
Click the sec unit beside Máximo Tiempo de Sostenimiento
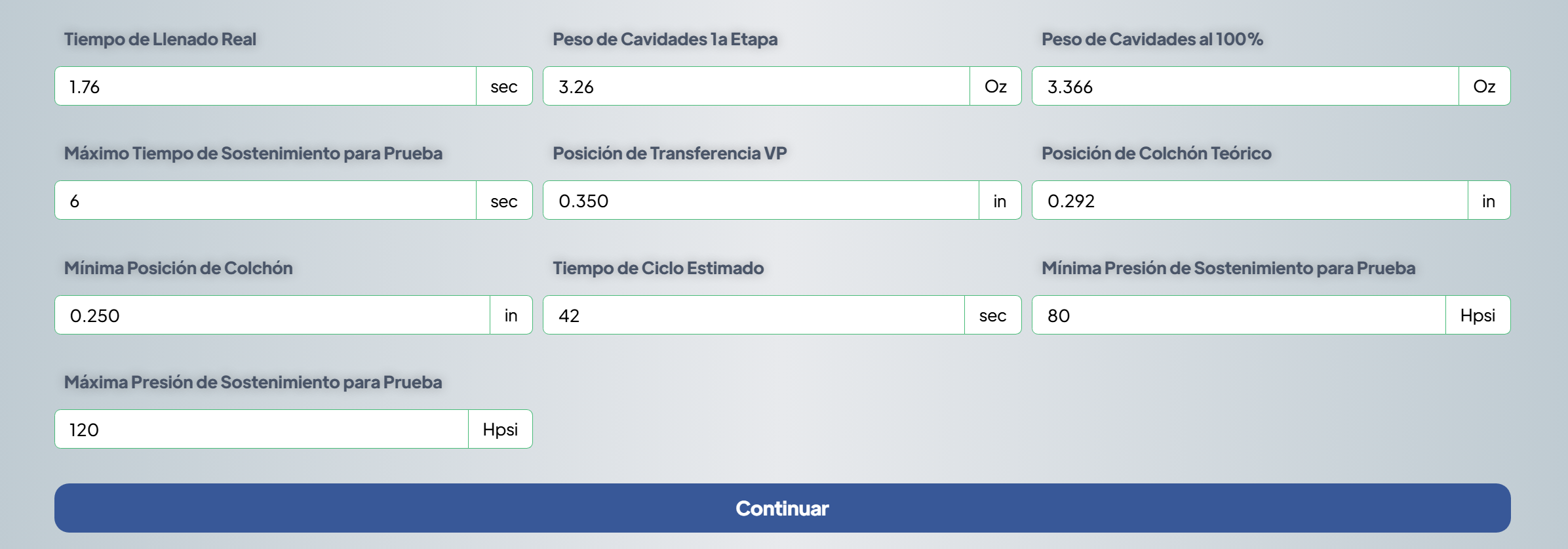point(504,200)
